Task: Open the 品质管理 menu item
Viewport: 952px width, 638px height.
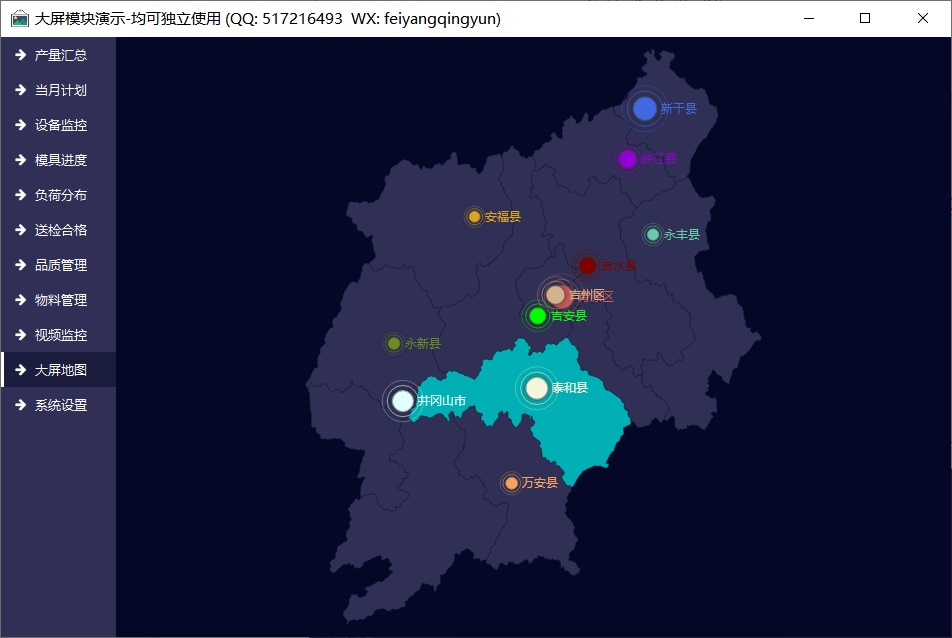Action: pos(59,265)
